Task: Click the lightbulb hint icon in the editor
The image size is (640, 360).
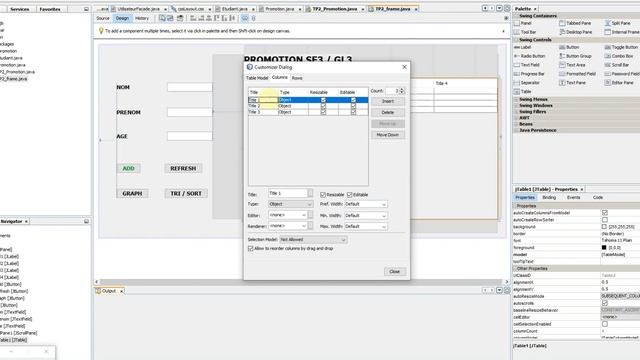Action: 101,31
